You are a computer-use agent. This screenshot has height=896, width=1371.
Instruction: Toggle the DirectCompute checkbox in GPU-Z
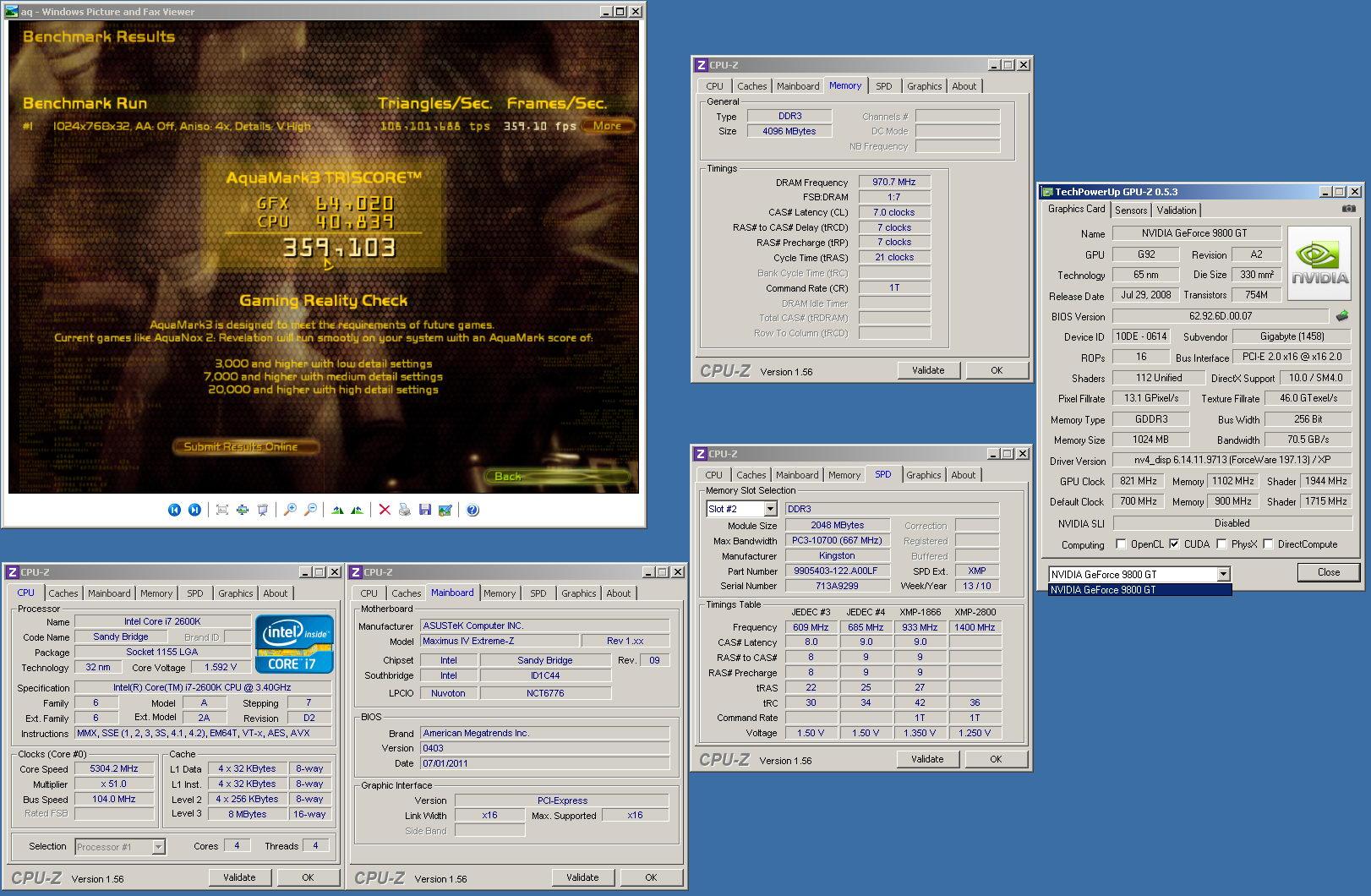tap(1268, 544)
